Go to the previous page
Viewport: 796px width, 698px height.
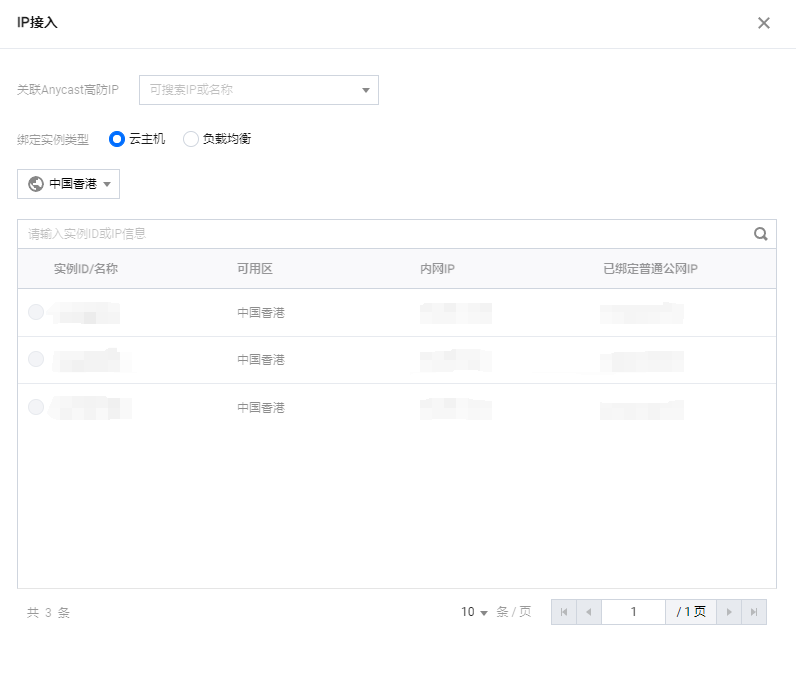[x=589, y=612]
